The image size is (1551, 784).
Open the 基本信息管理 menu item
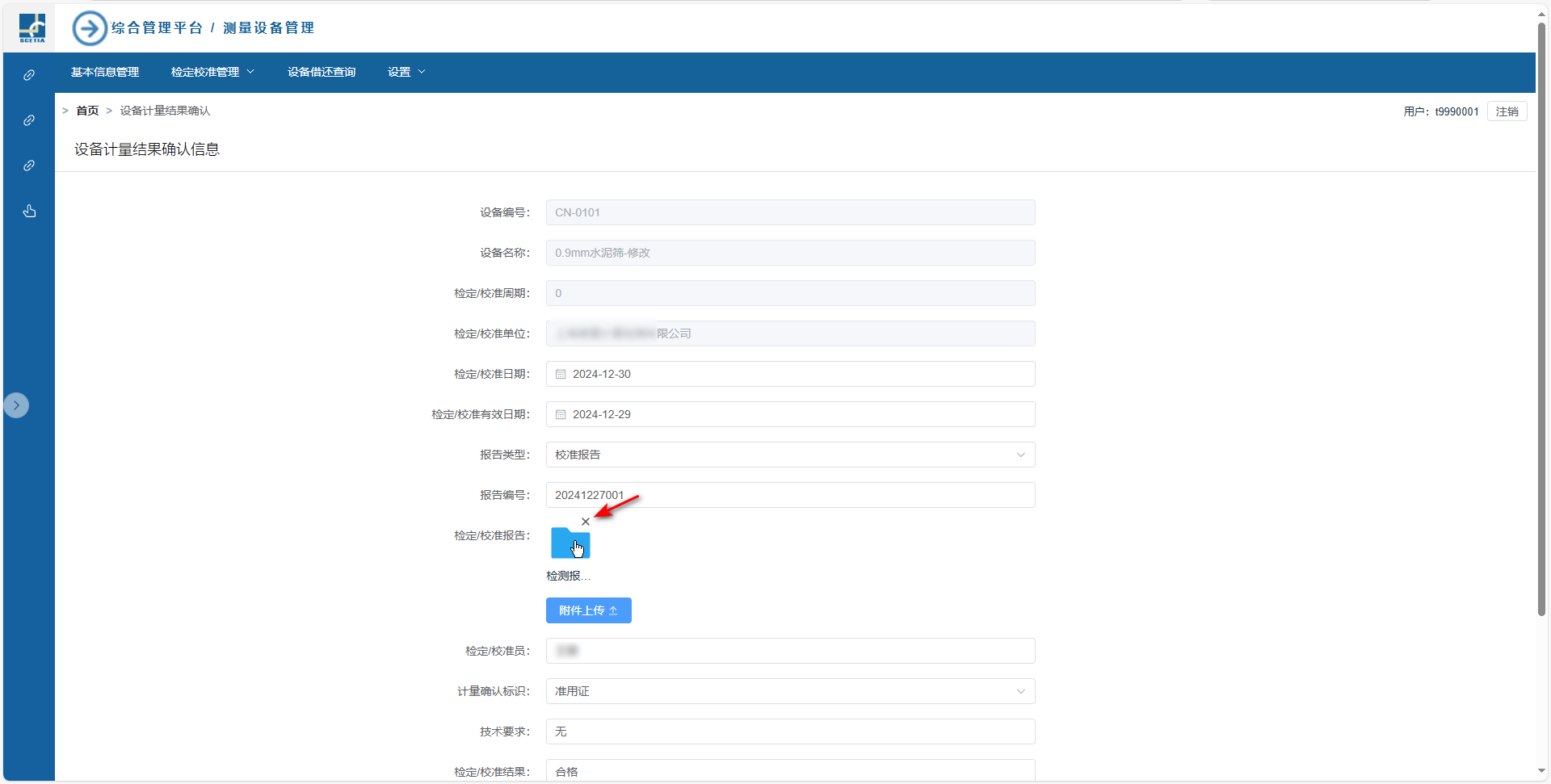(105, 73)
